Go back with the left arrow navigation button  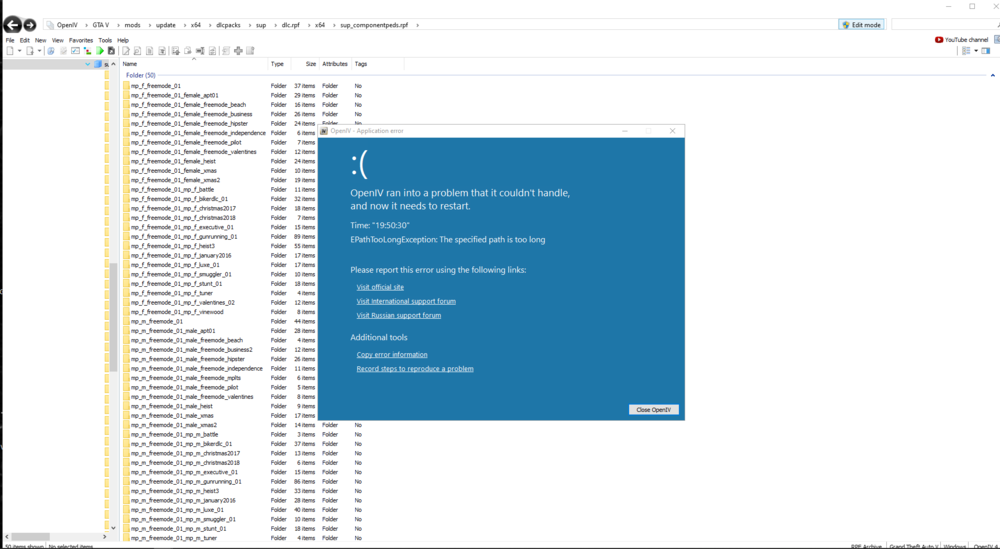[x=12, y=25]
